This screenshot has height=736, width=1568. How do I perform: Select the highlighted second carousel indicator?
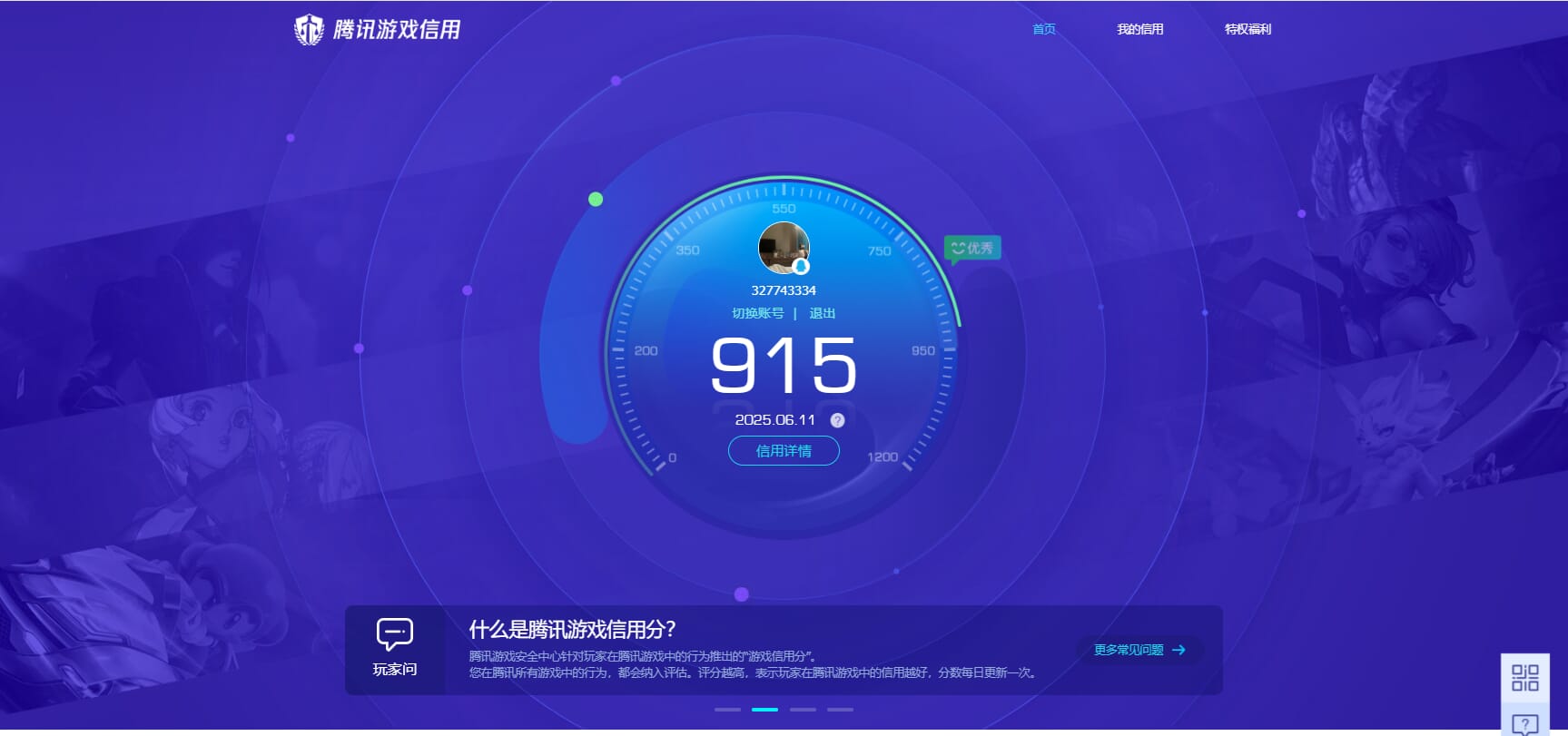(x=765, y=710)
